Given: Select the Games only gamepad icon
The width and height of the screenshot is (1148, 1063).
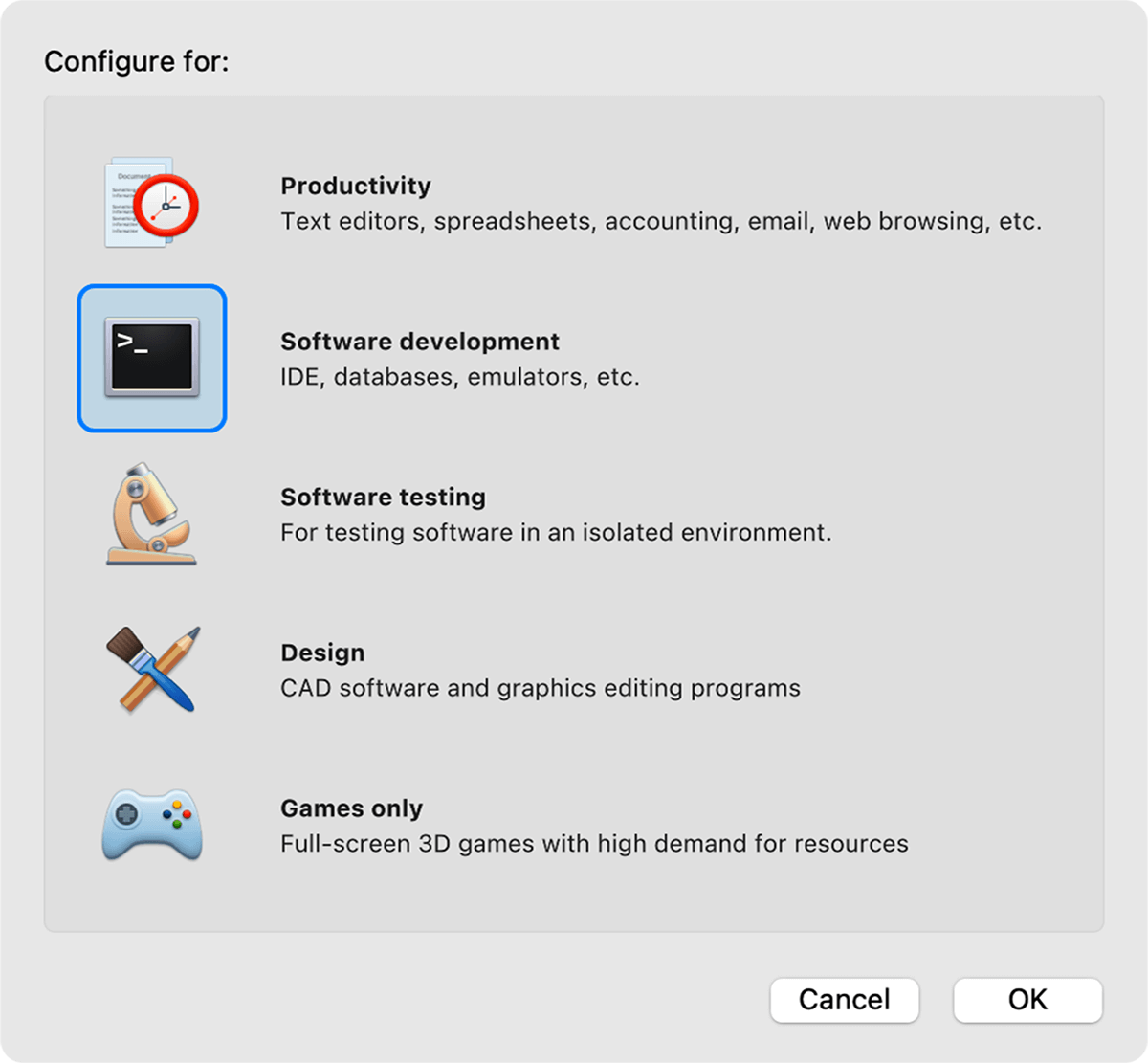Looking at the screenshot, I should [152, 825].
